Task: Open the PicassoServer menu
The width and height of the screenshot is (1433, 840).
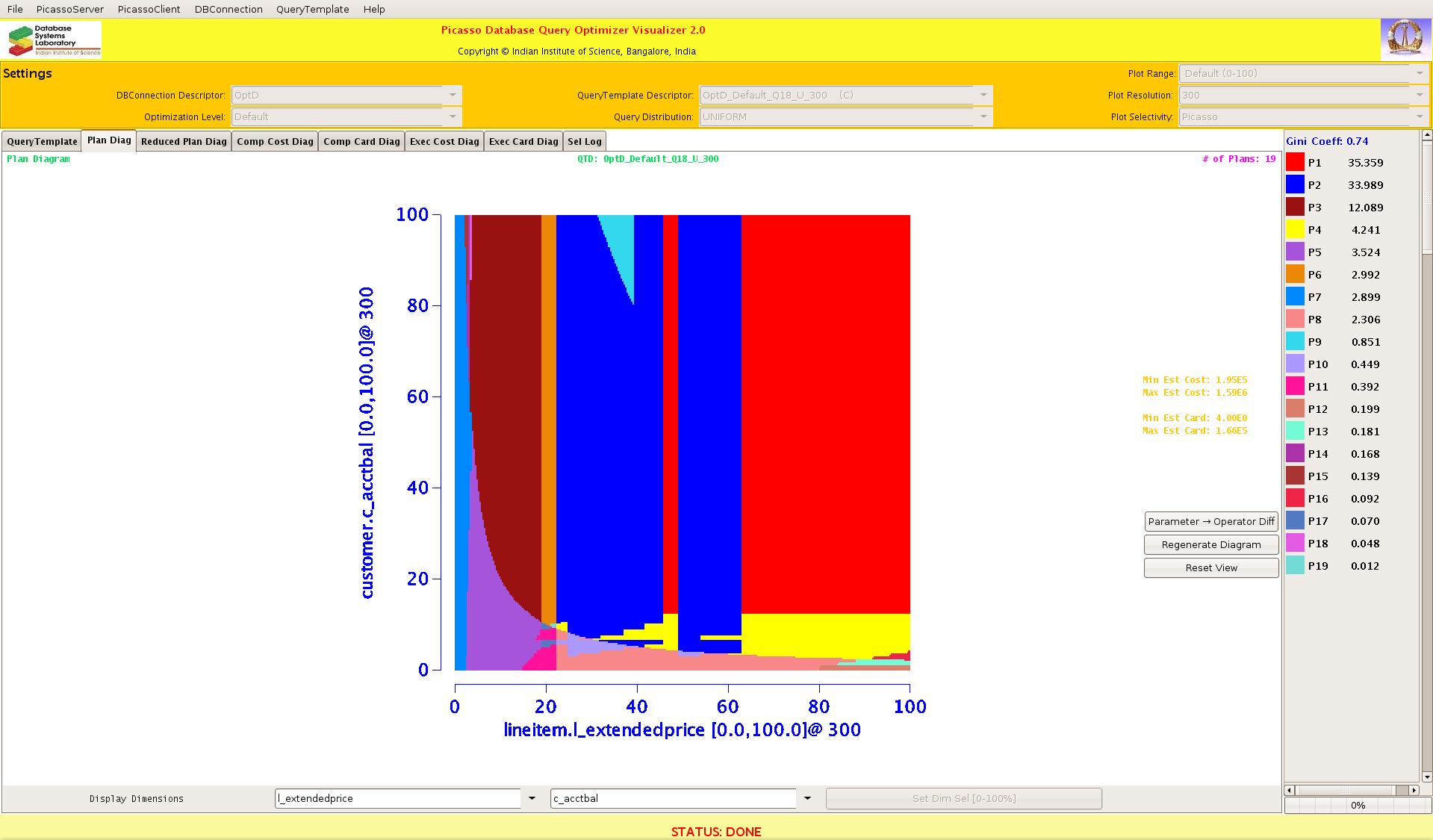Action: (69, 9)
